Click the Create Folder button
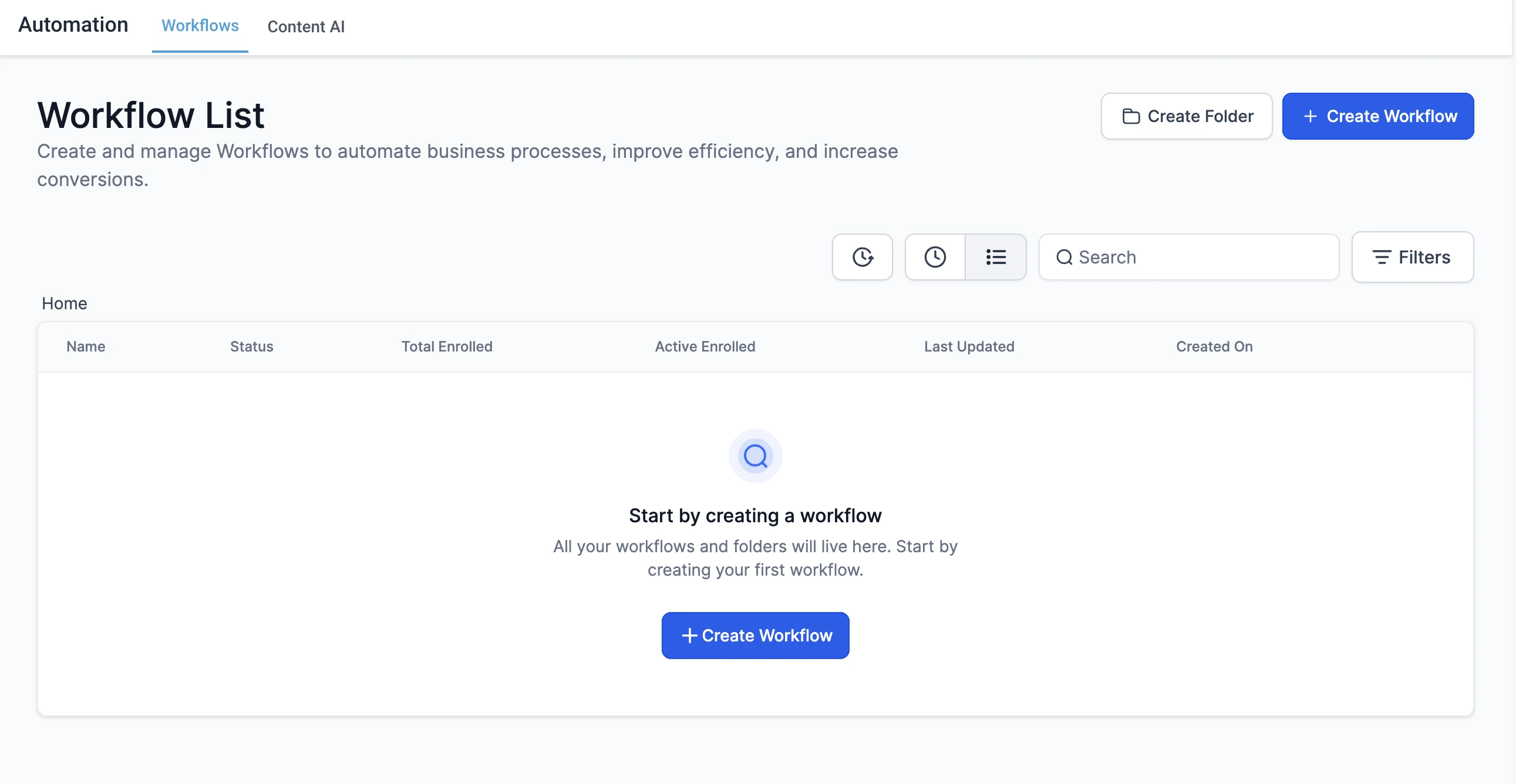 click(1186, 115)
